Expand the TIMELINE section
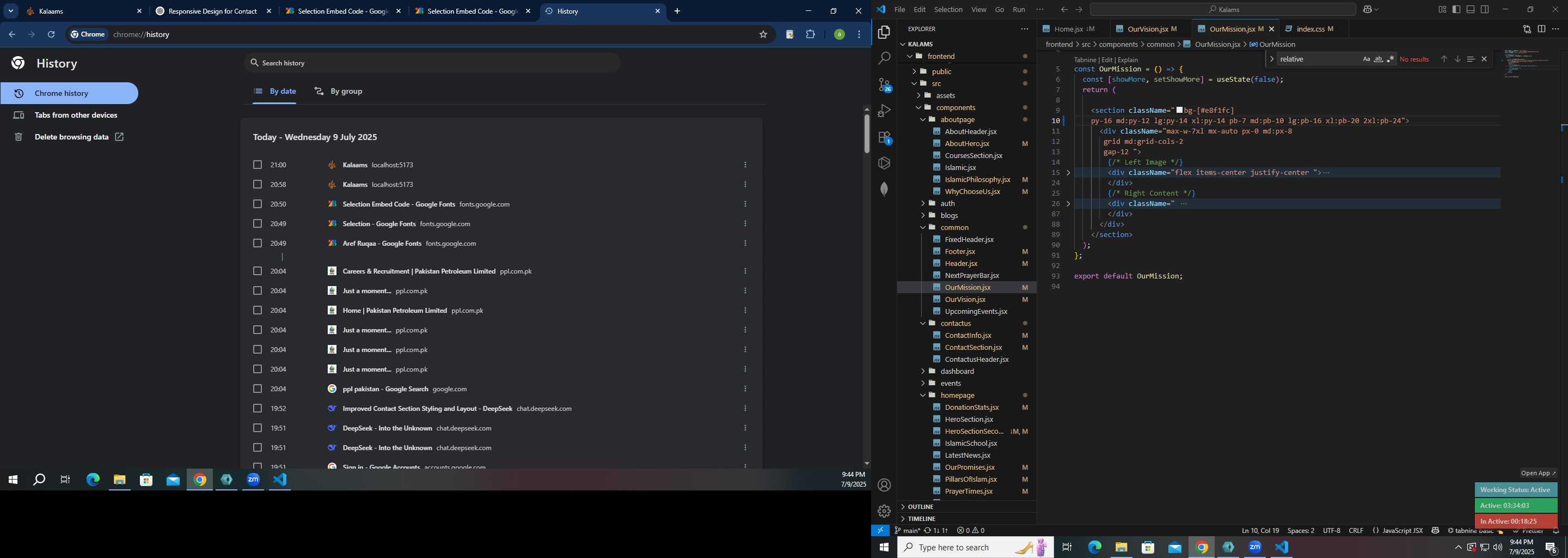The width and height of the screenshot is (1568, 558). pos(966,519)
